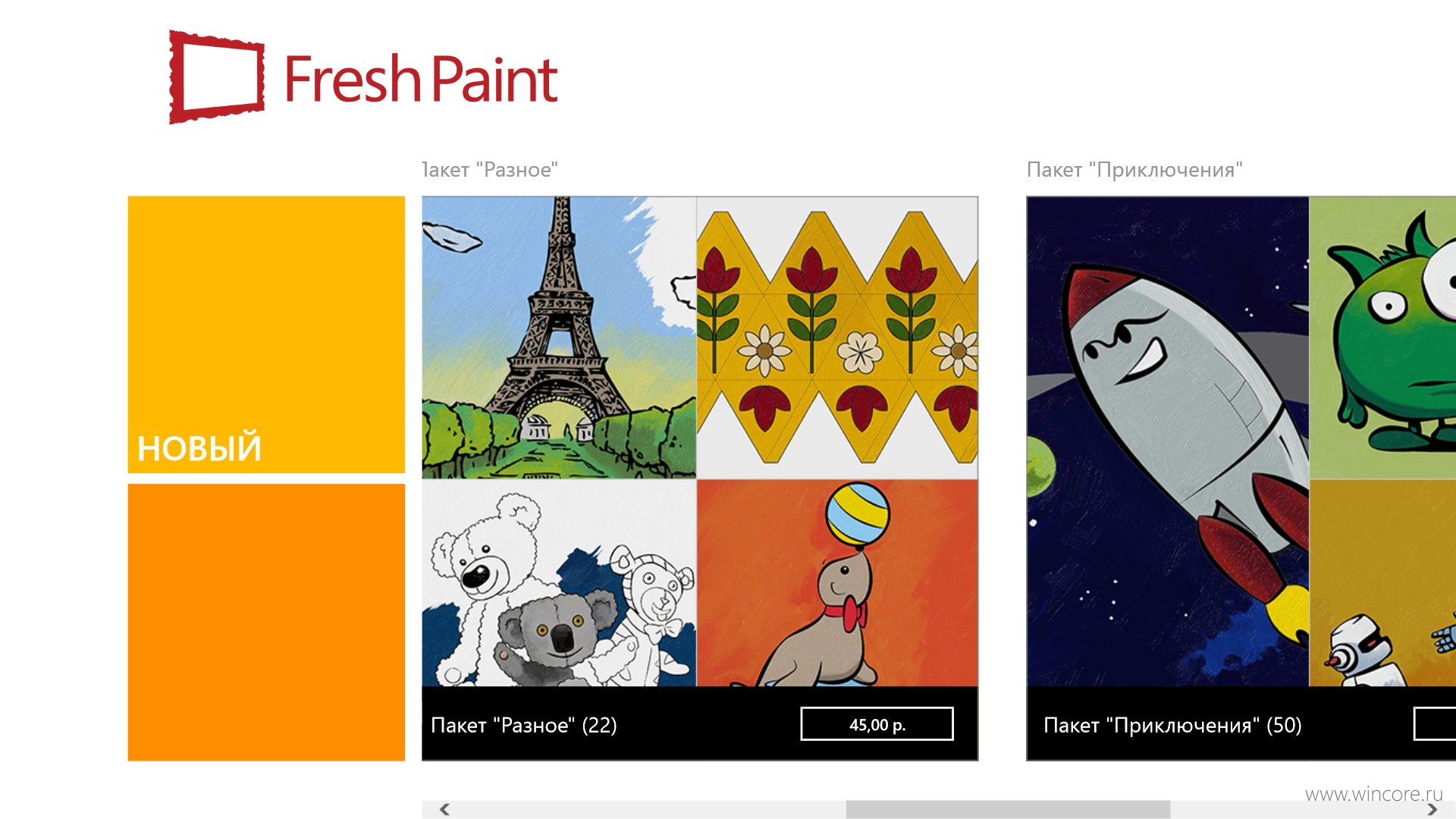
Task: Open the orange tile below НОВЫЙ
Action: 266,623
